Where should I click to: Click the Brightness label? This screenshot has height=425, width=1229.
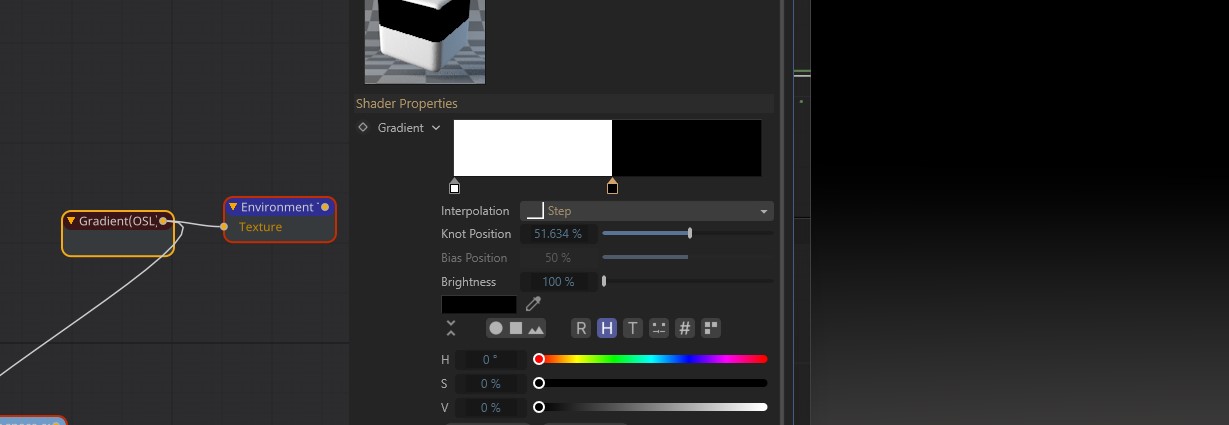pyautogui.click(x=469, y=282)
